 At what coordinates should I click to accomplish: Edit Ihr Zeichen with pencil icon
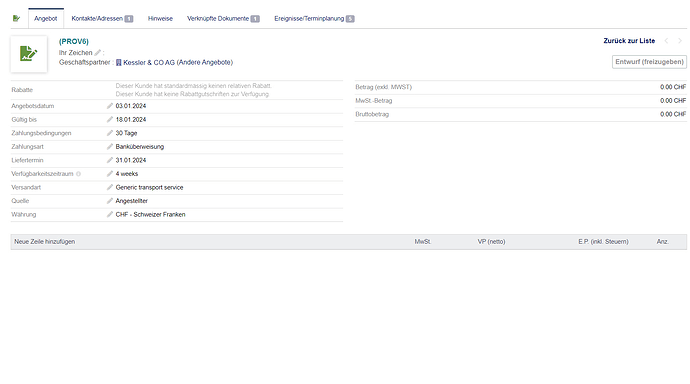[98, 52]
